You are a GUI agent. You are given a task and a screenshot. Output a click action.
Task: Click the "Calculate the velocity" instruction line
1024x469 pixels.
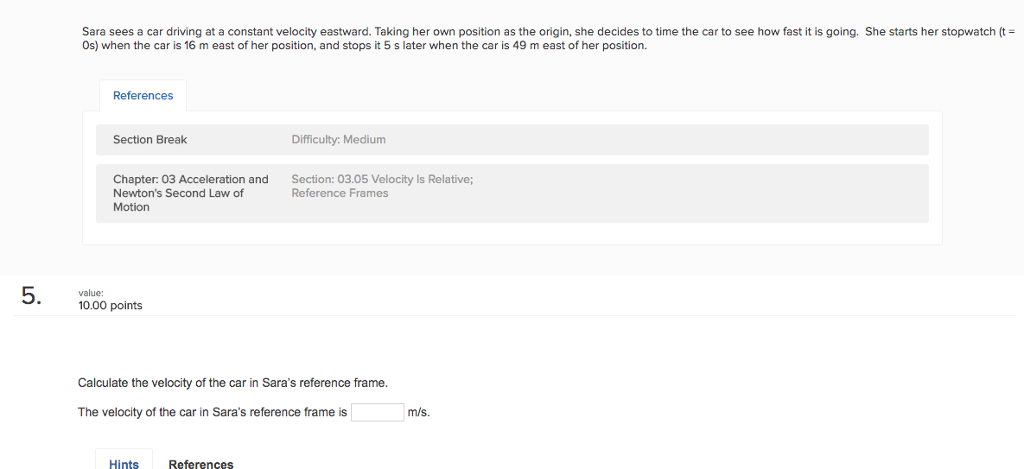click(232, 383)
